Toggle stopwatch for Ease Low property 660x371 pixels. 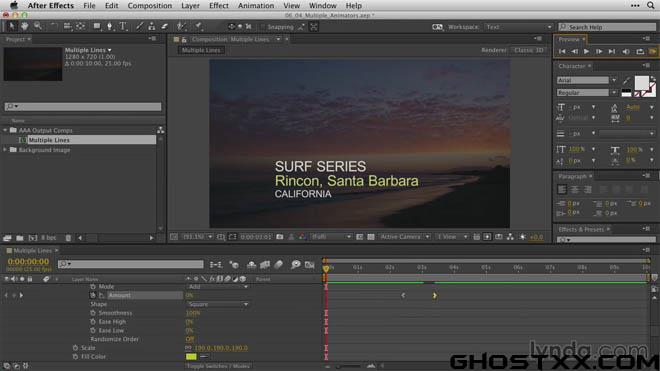coord(93,331)
